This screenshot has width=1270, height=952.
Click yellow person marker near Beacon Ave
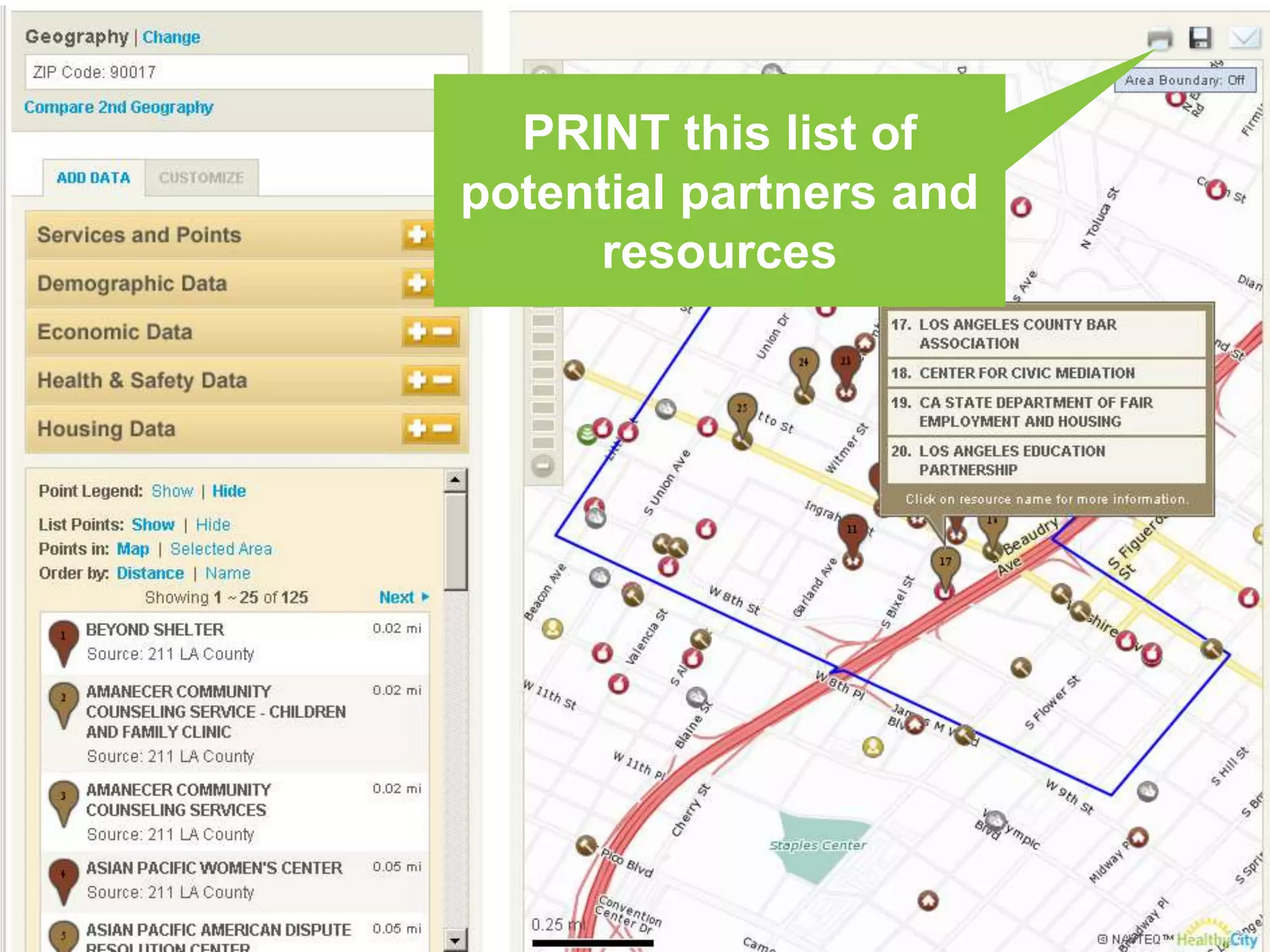point(552,629)
